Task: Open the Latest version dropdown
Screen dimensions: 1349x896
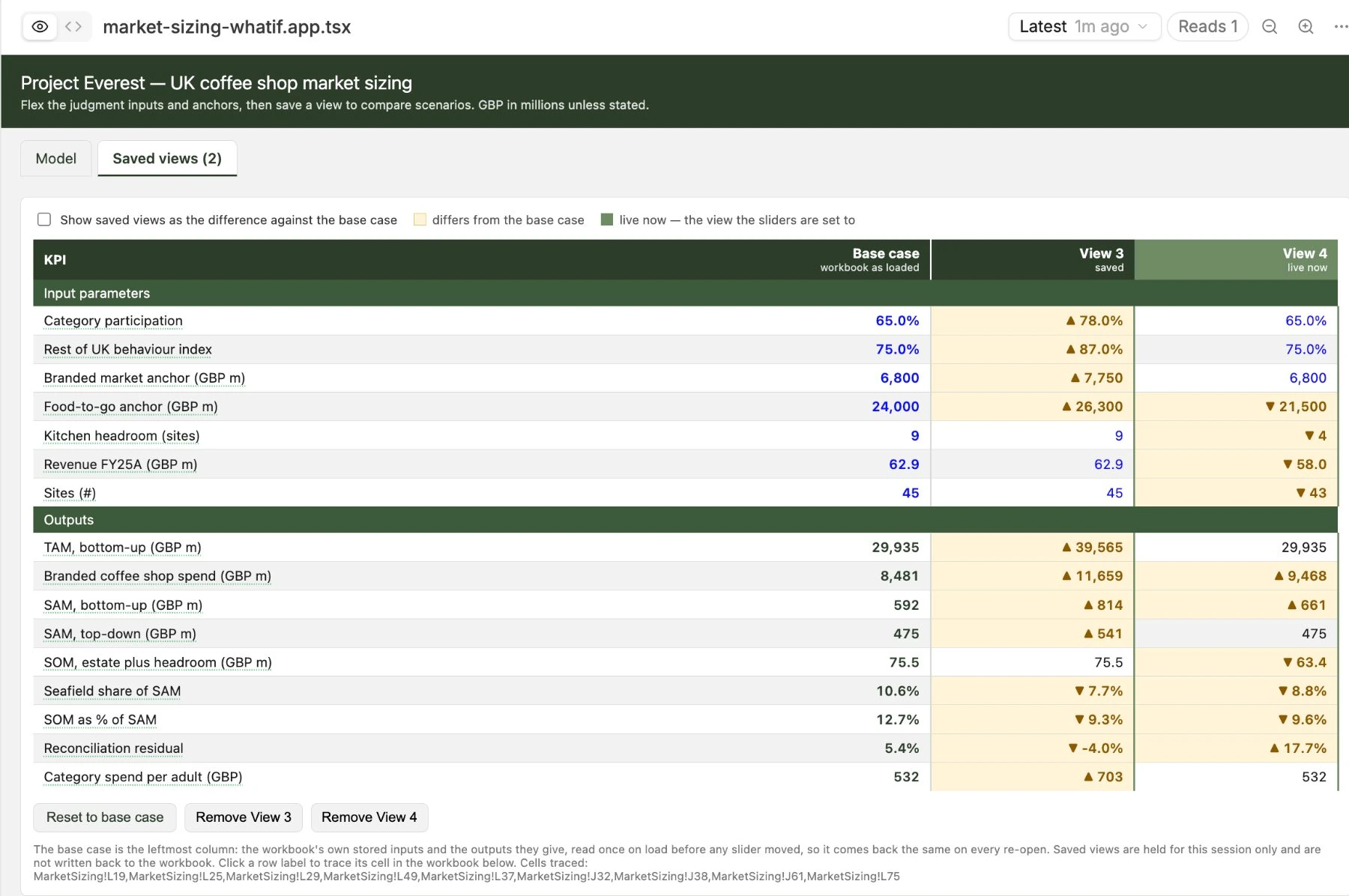Action: pos(1084,27)
